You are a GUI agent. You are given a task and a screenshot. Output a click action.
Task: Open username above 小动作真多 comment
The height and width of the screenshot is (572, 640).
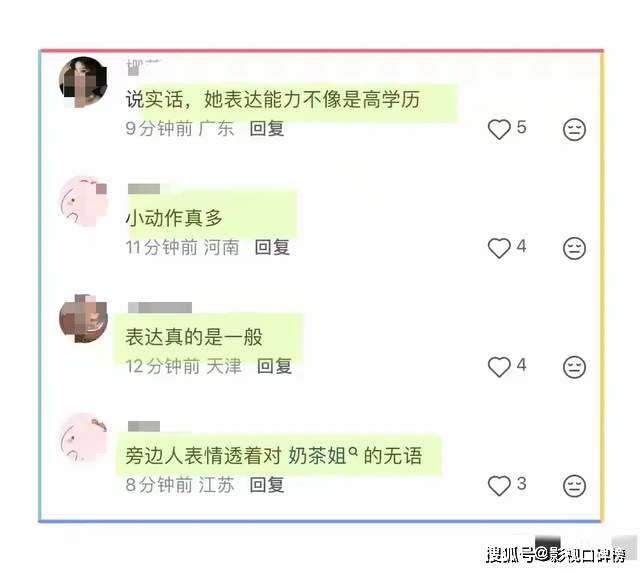144,189
